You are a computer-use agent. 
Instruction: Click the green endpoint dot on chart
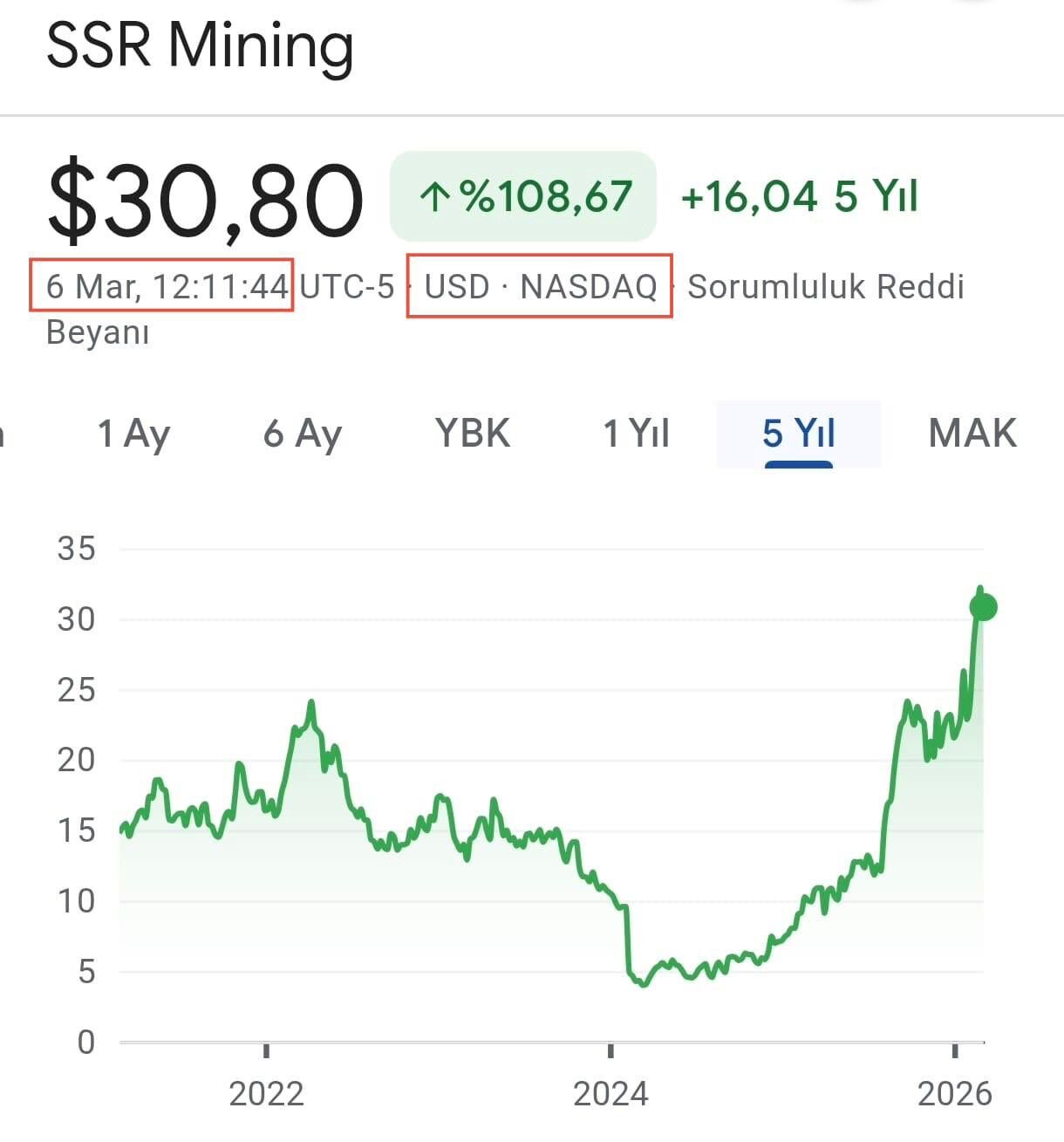pyautogui.click(x=983, y=607)
